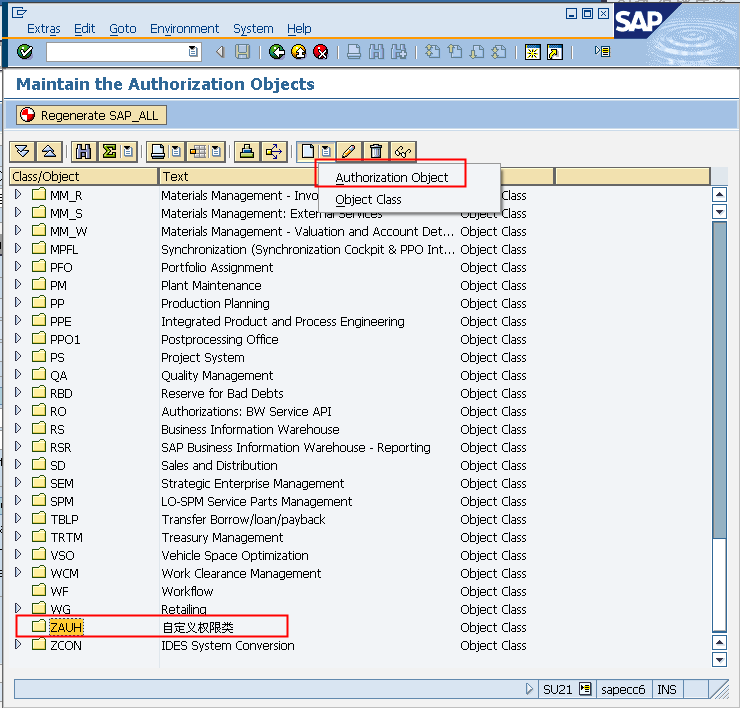Click the Regenerate SAP_ALL button

click(x=91, y=115)
